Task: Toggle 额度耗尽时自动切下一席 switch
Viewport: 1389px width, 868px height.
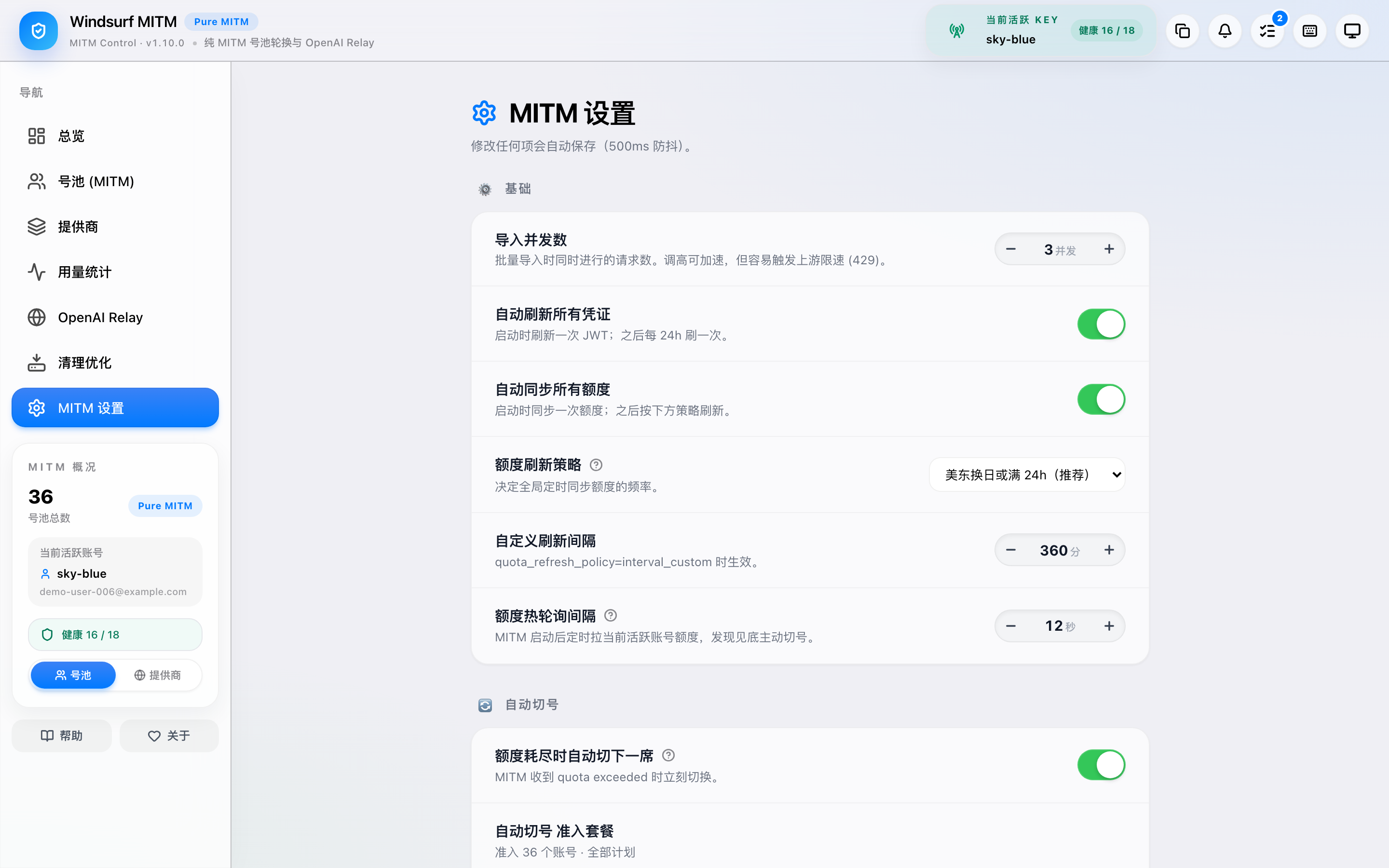Action: (1101, 765)
